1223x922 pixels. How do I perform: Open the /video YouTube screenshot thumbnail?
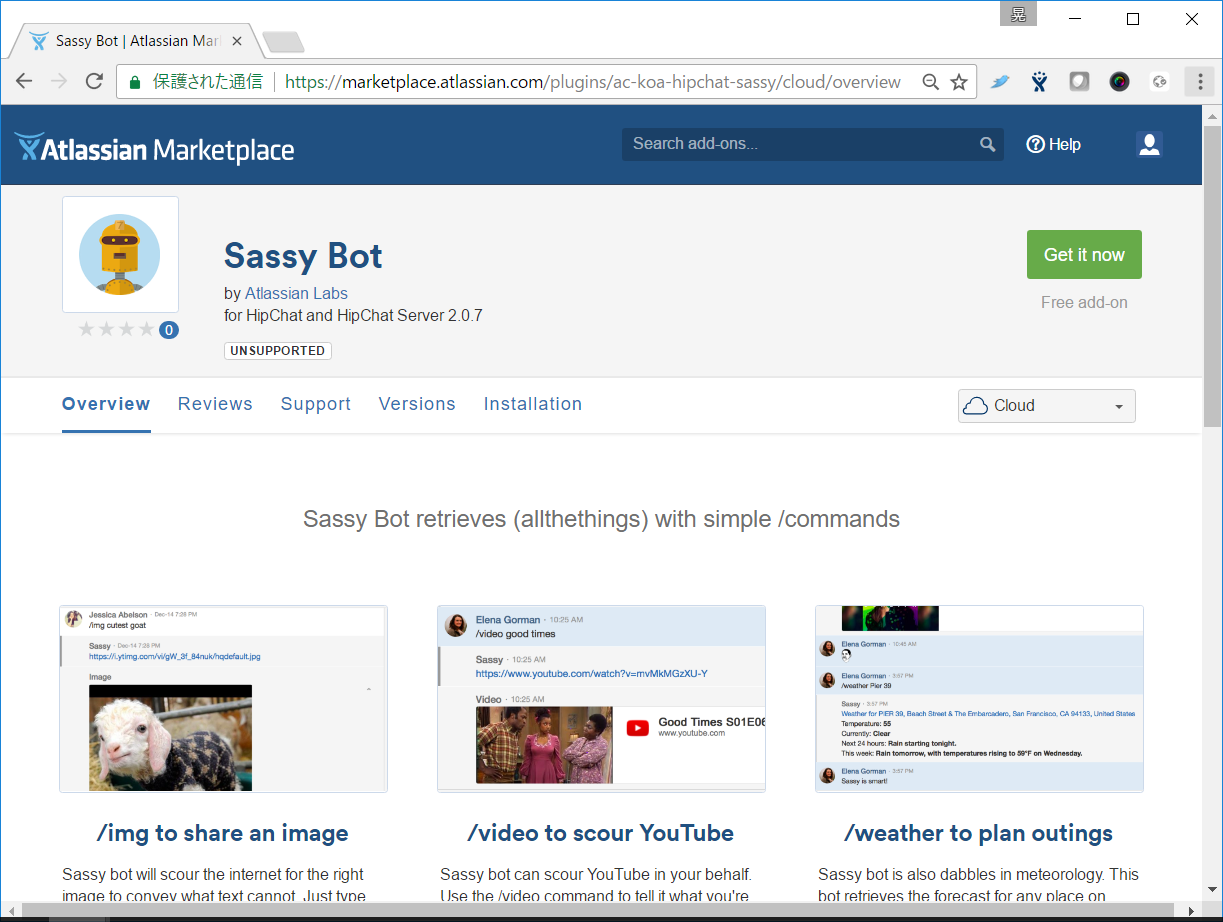tap(602, 699)
